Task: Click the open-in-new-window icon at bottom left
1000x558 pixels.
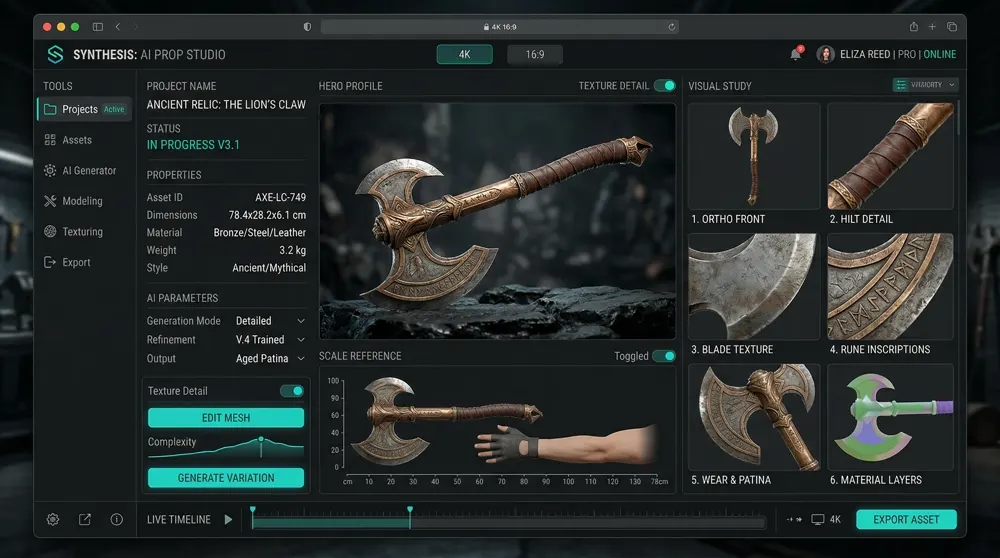Action: pyautogui.click(x=85, y=520)
